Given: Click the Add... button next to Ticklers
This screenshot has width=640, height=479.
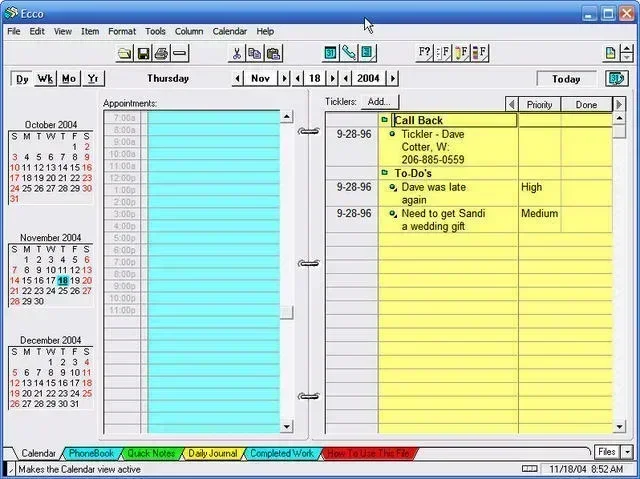Looking at the screenshot, I should click(379, 102).
